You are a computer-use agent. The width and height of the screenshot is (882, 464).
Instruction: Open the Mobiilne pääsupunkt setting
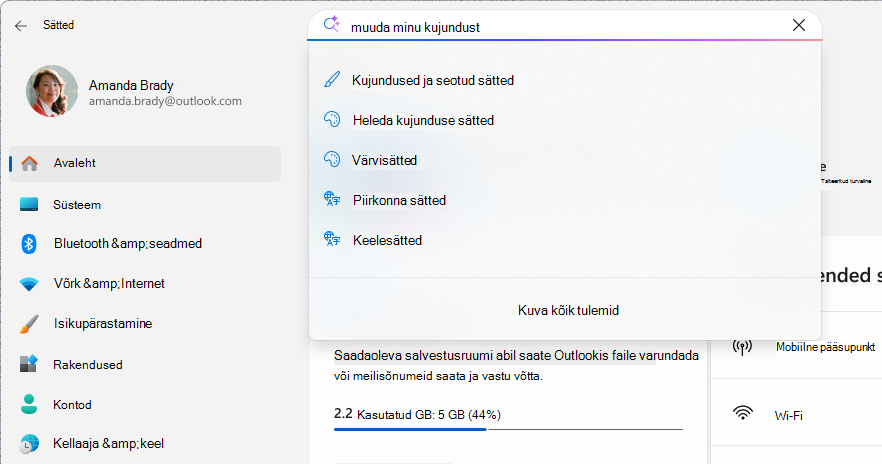[825, 347]
